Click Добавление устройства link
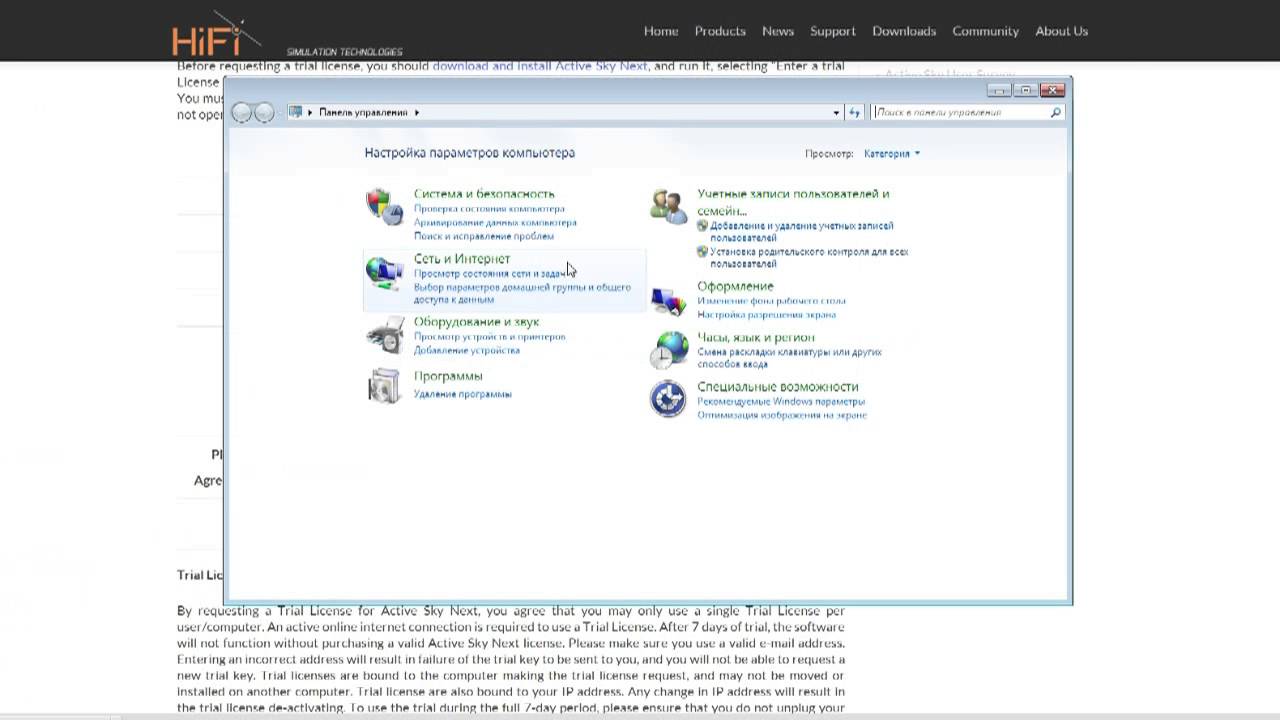This screenshot has width=1280, height=720. tap(467, 351)
